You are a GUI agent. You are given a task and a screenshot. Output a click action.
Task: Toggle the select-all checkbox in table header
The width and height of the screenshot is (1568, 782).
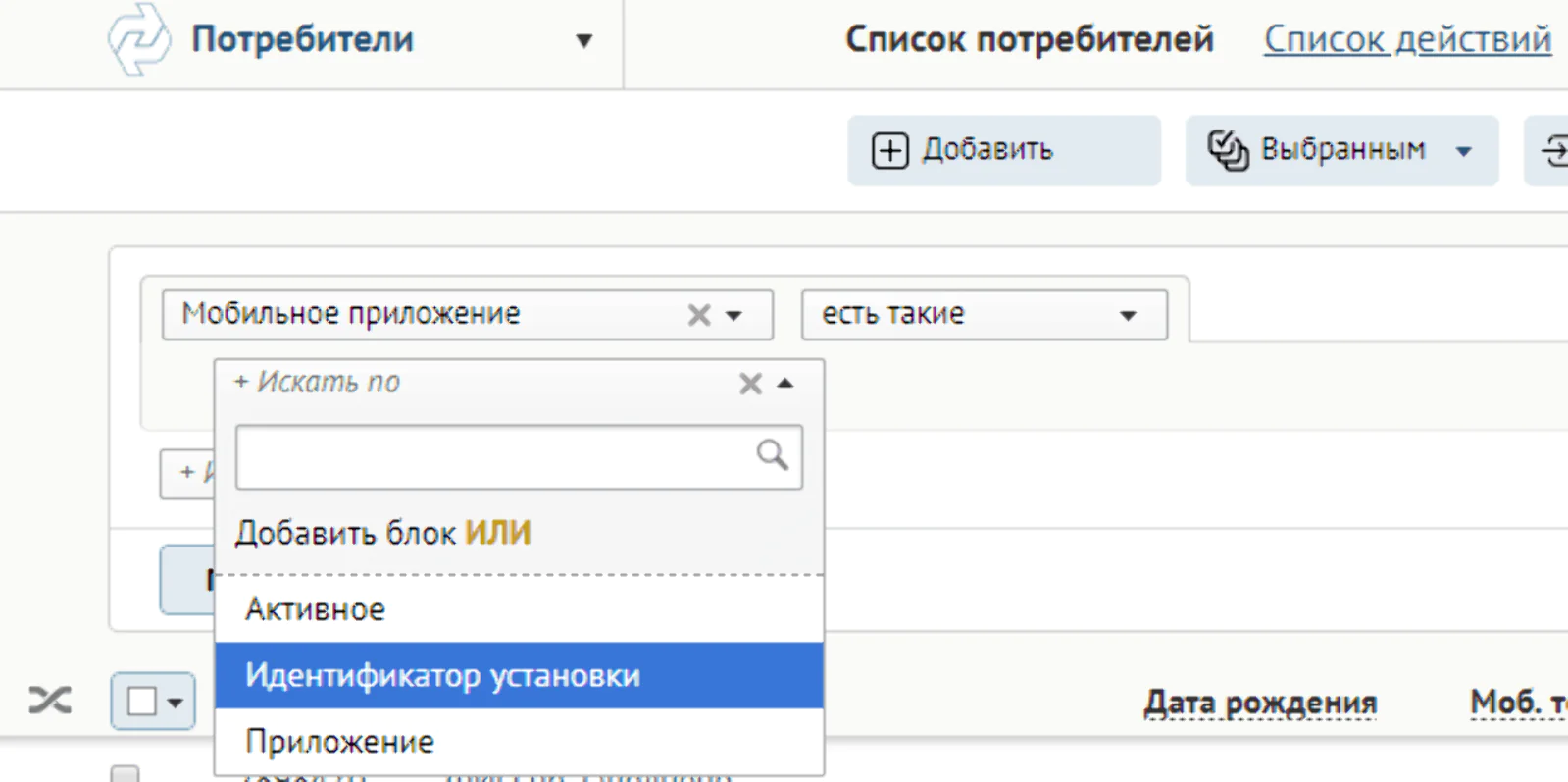(x=142, y=702)
